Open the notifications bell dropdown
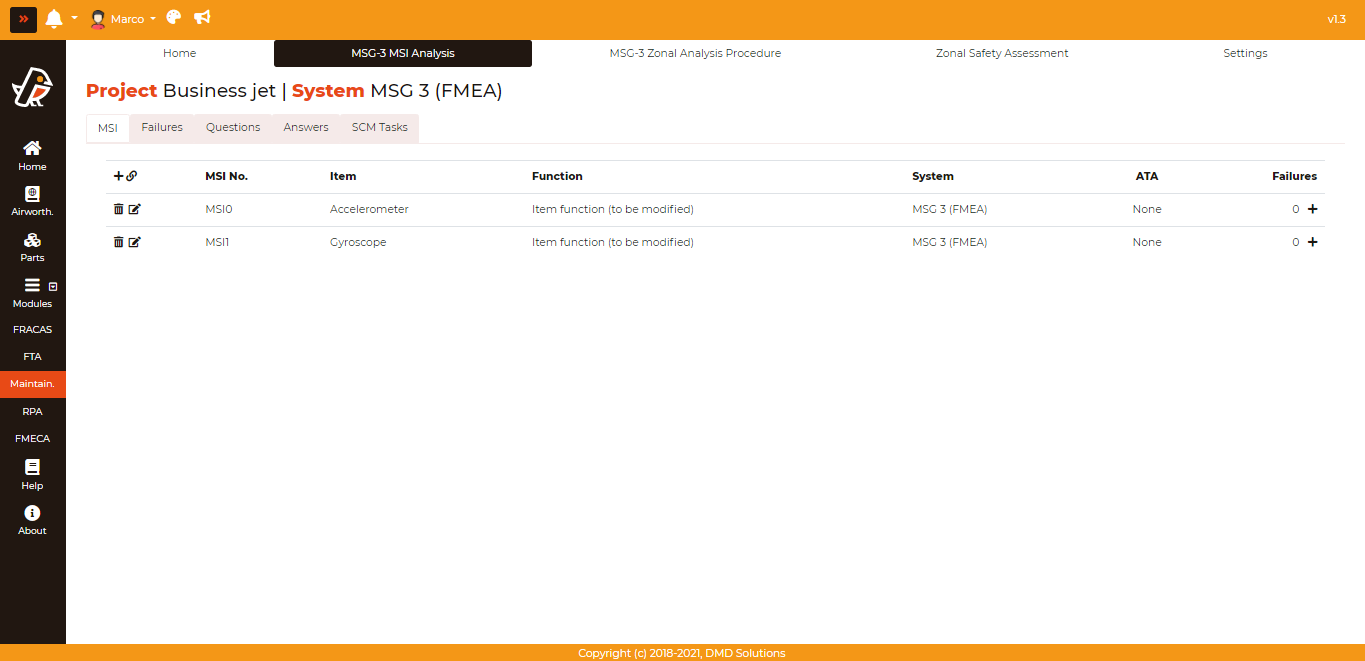Image resolution: width=1365 pixels, height=661 pixels. point(55,19)
